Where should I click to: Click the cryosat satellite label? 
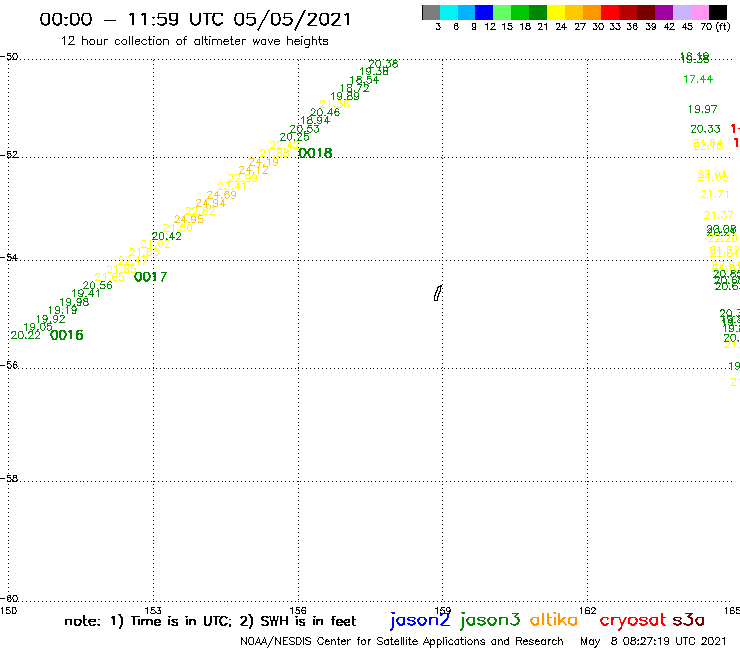click(x=633, y=620)
